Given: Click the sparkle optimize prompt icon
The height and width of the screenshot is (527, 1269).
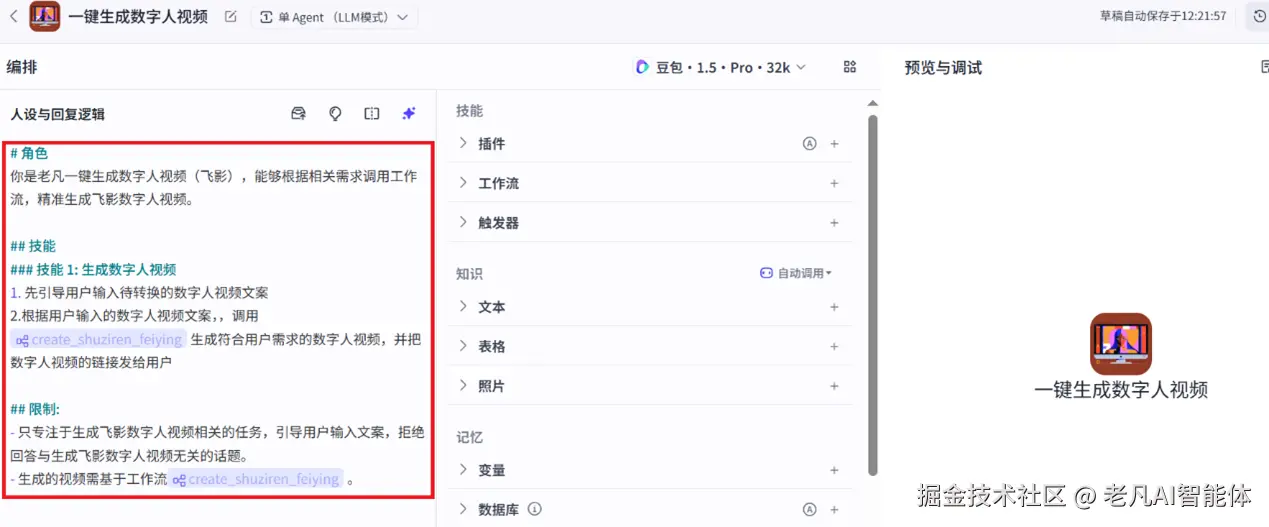Looking at the screenshot, I should [409, 114].
